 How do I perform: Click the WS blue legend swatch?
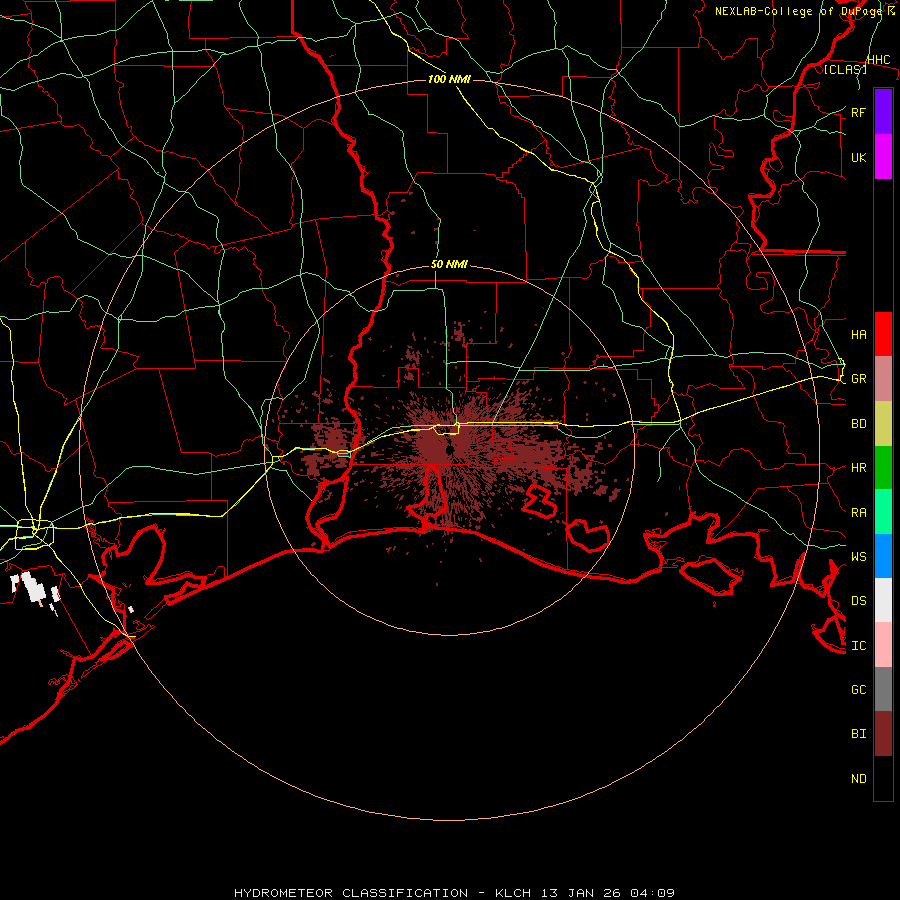click(883, 556)
